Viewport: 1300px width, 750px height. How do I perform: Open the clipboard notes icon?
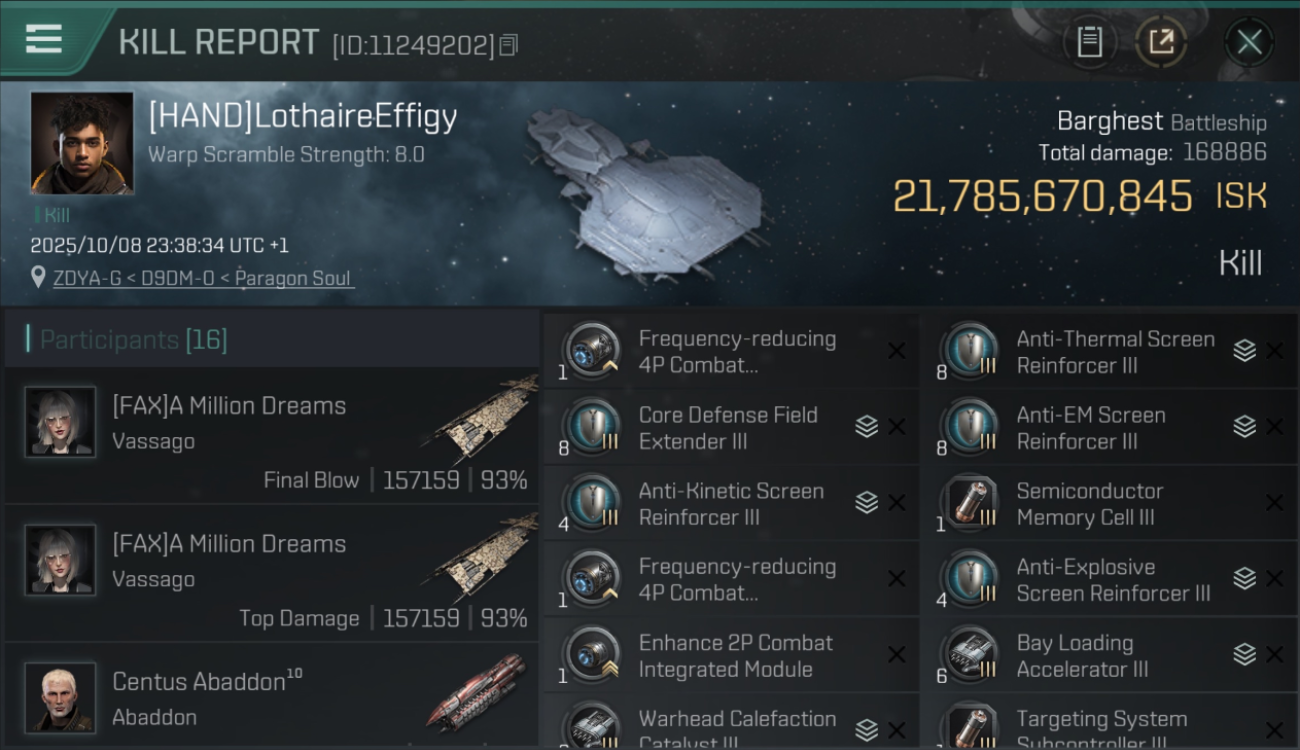[x=1089, y=42]
